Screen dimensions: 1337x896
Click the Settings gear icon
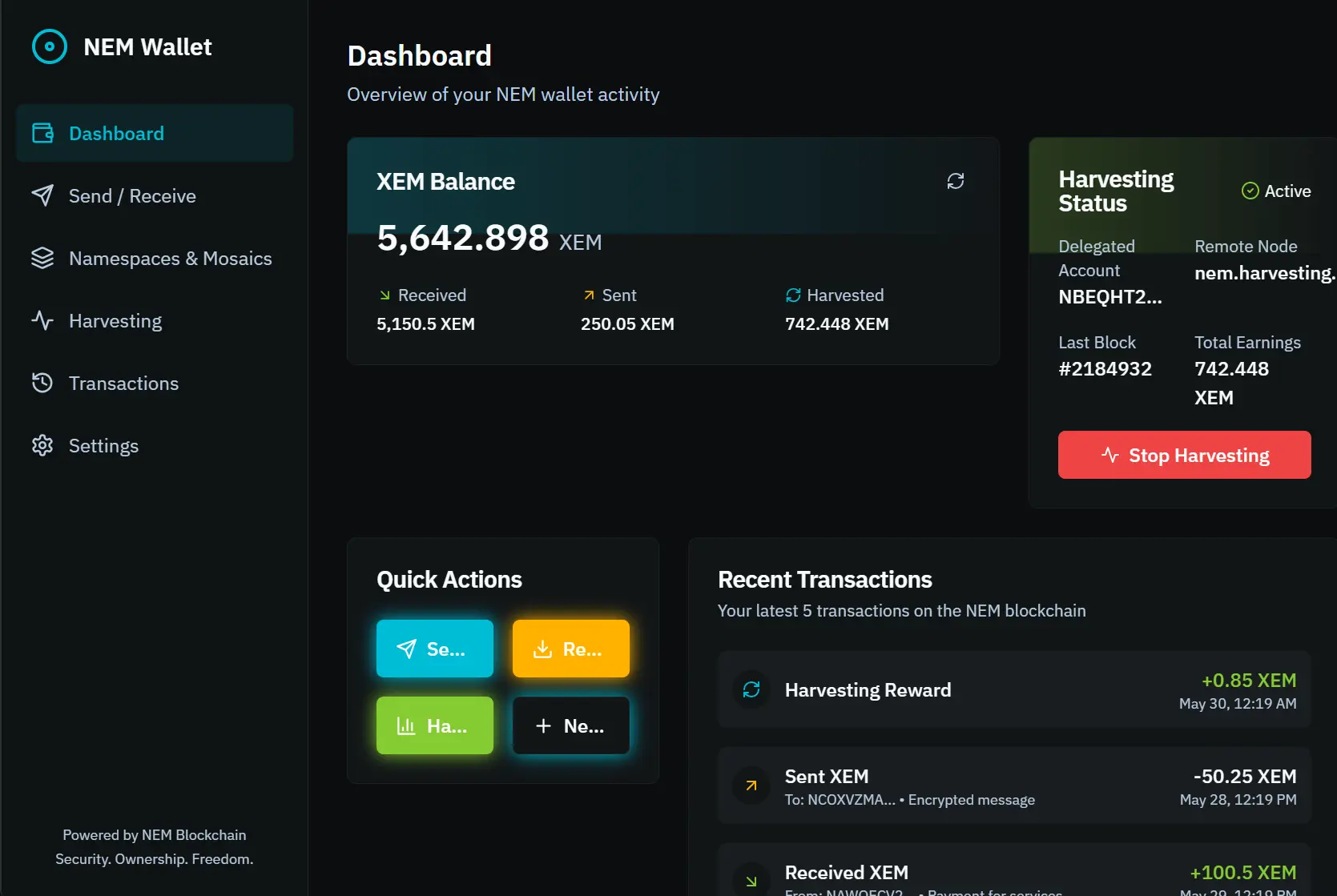[x=42, y=445]
